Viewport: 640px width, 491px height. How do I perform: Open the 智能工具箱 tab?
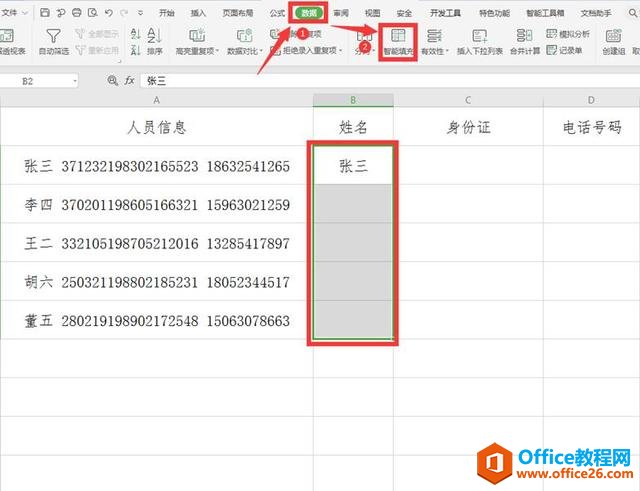pyautogui.click(x=545, y=13)
